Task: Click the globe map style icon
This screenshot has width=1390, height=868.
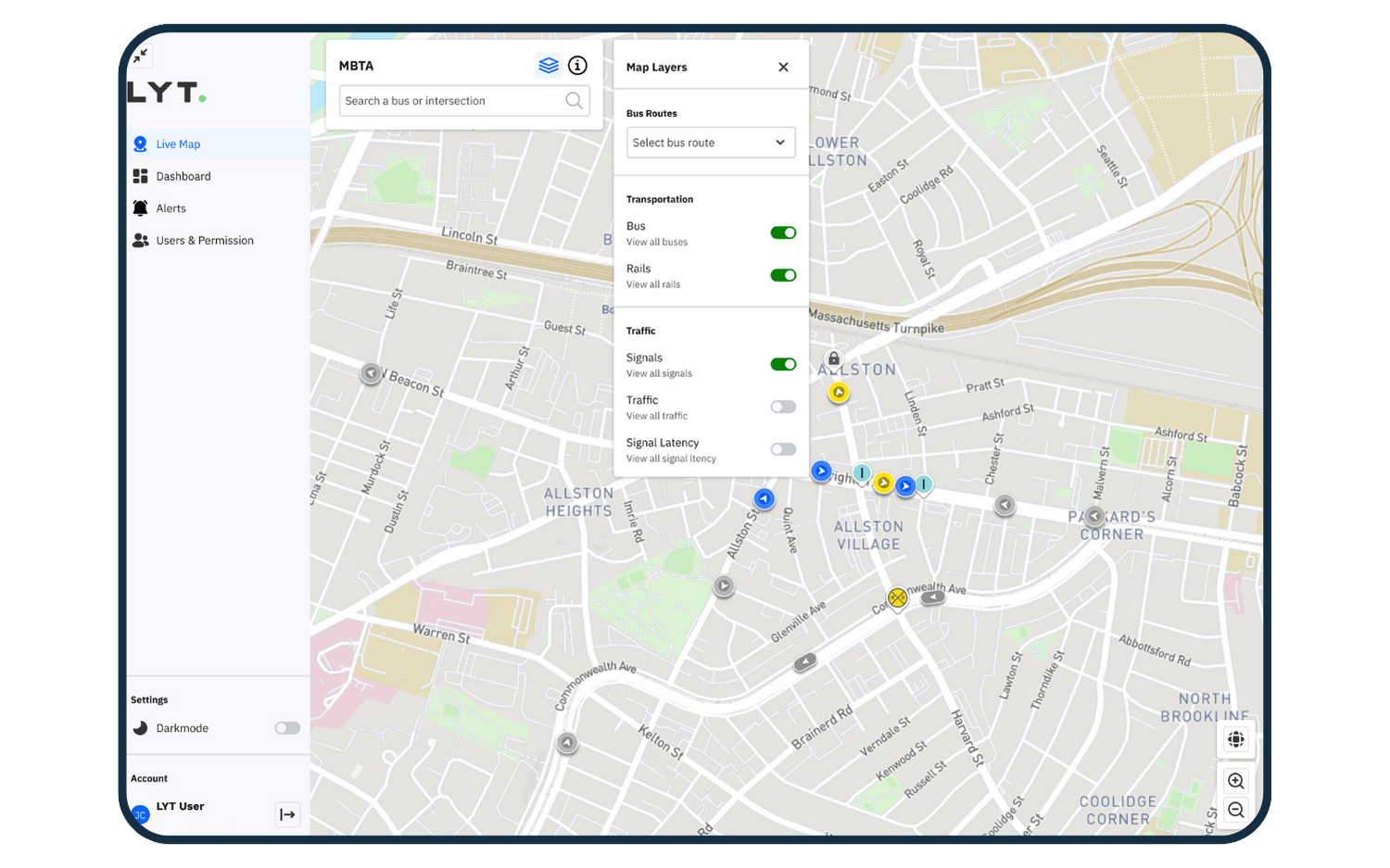Action: pyautogui.click(x=1235, y=739)
